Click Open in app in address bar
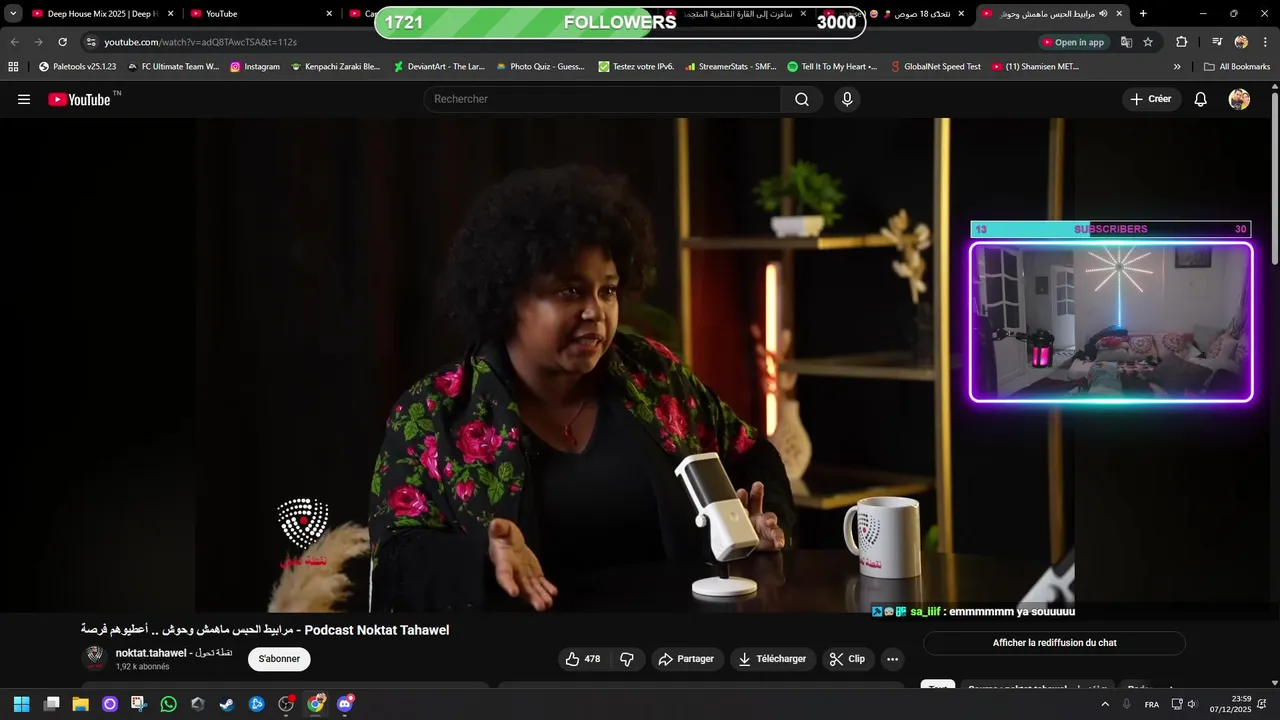Screen dimensions: 1280x720 1073,42
